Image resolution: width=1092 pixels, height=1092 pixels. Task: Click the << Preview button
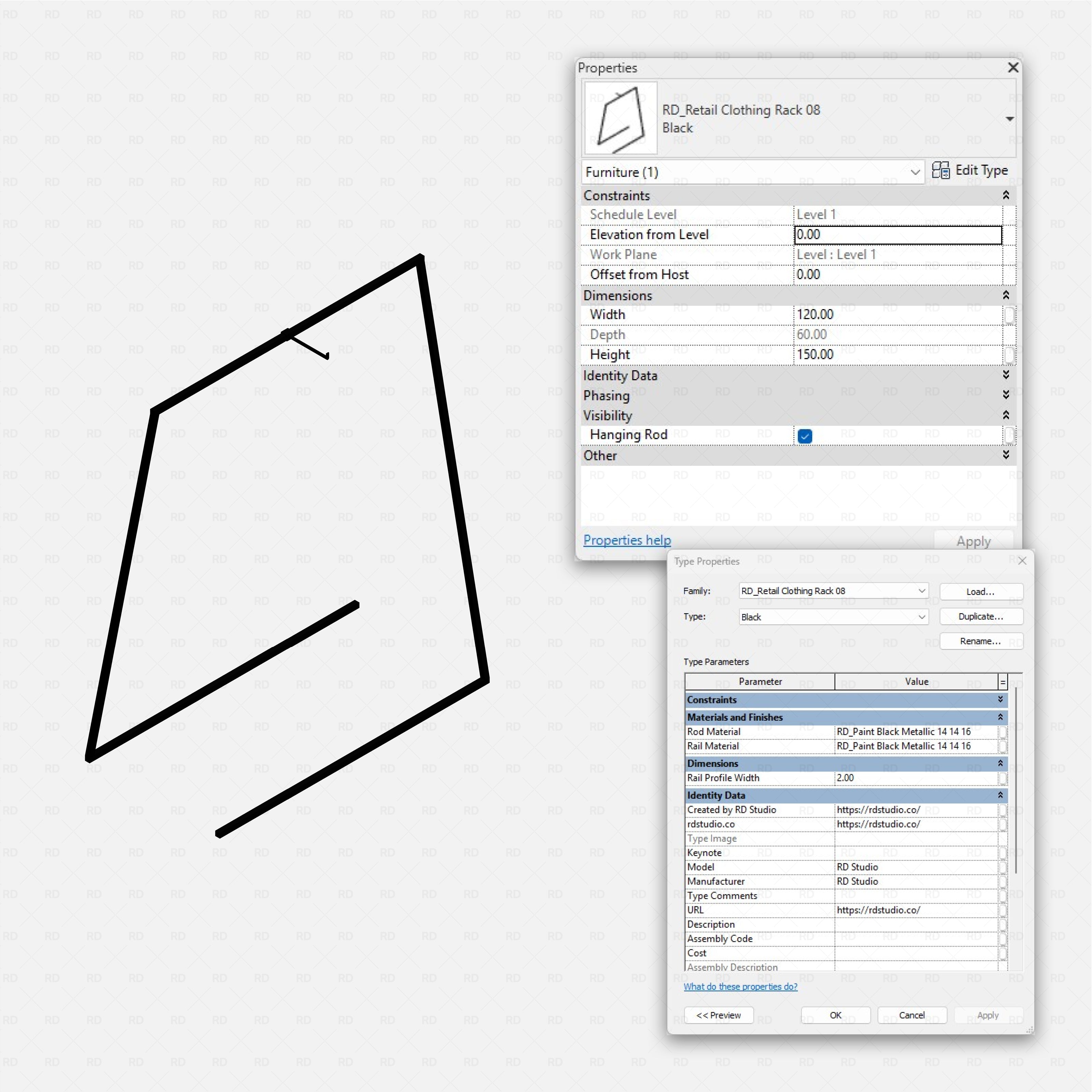point(718,1016)
